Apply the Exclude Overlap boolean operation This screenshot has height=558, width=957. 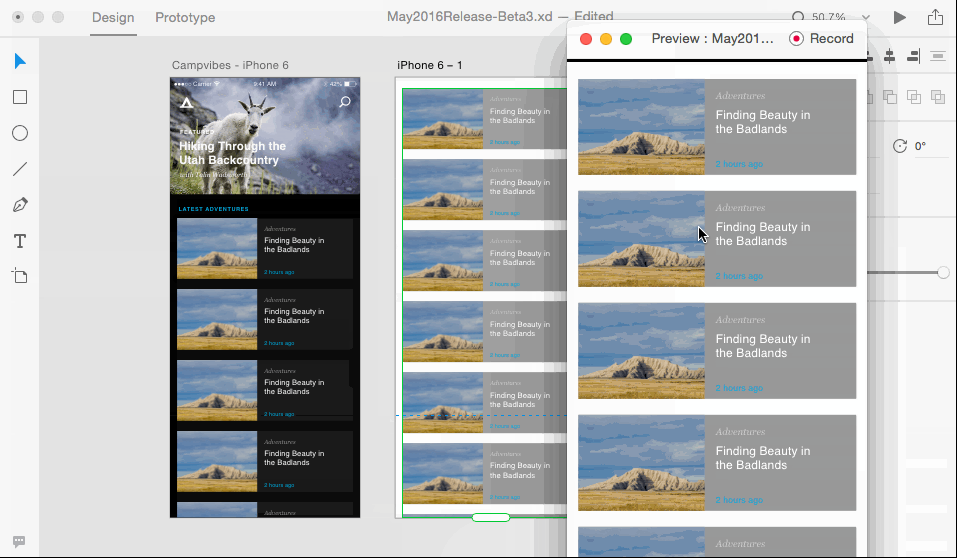click(938, 96)
